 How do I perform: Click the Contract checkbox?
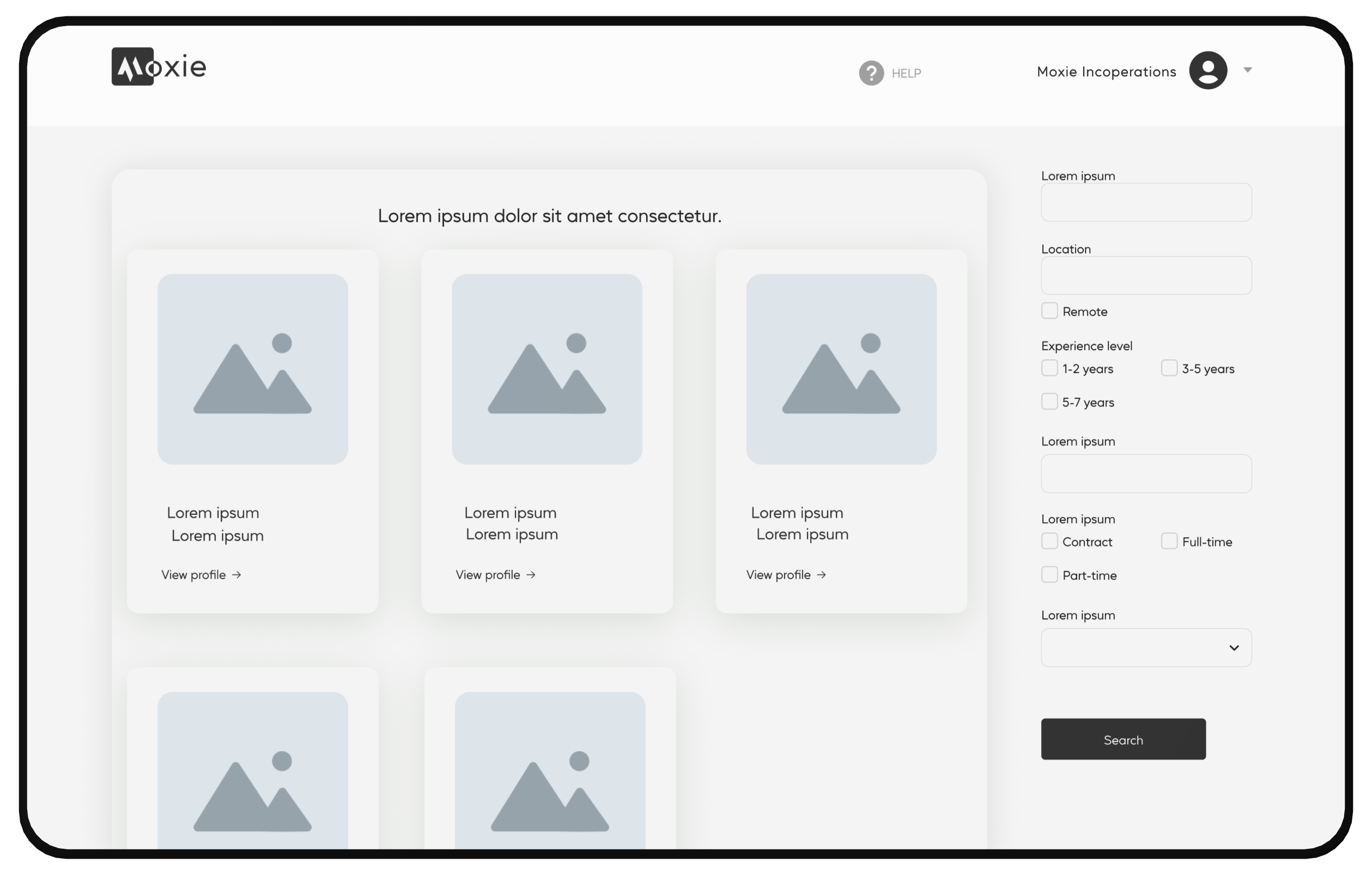1049,541
